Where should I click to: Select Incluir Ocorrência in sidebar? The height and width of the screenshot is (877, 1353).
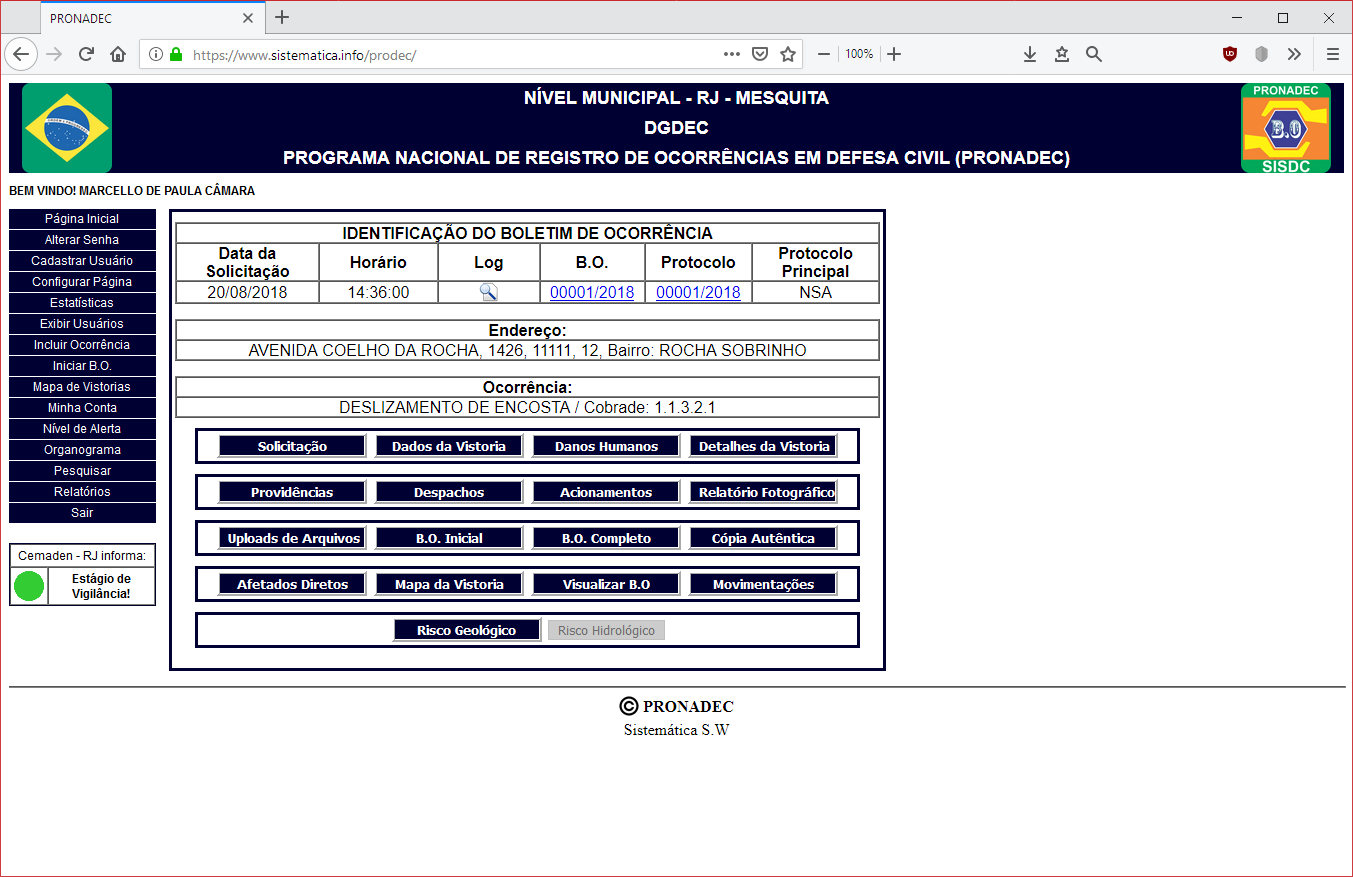[x=82, y=345]
